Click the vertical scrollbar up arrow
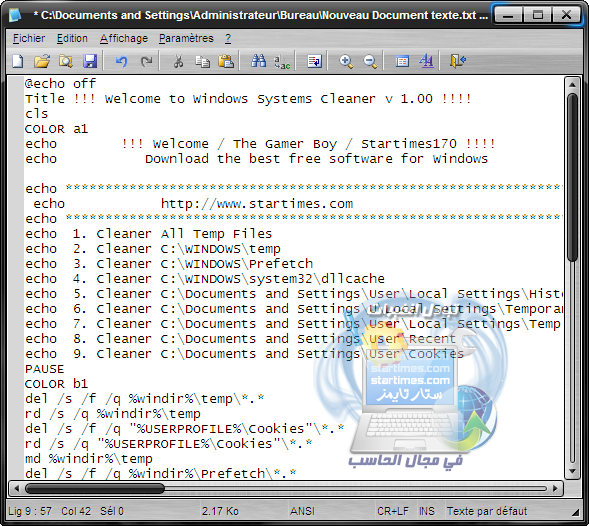Screen dimensions: 589x526 (x=572, y=85)
